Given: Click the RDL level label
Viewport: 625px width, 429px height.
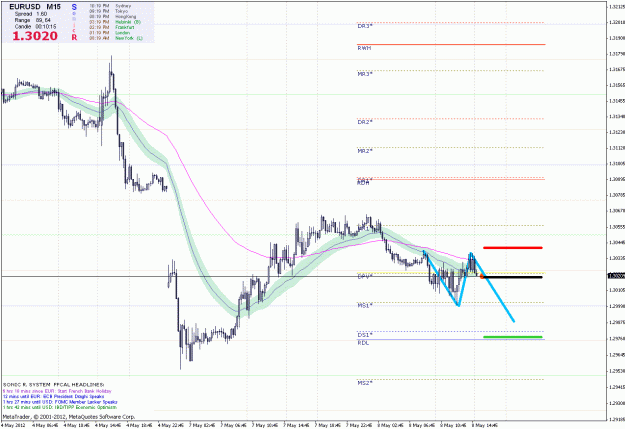Looking at the screenshot, I should [x=363, y=343].
